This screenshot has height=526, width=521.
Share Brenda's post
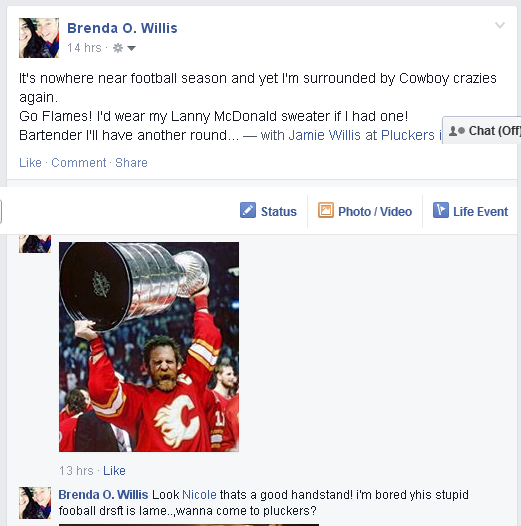pos(131,163)
